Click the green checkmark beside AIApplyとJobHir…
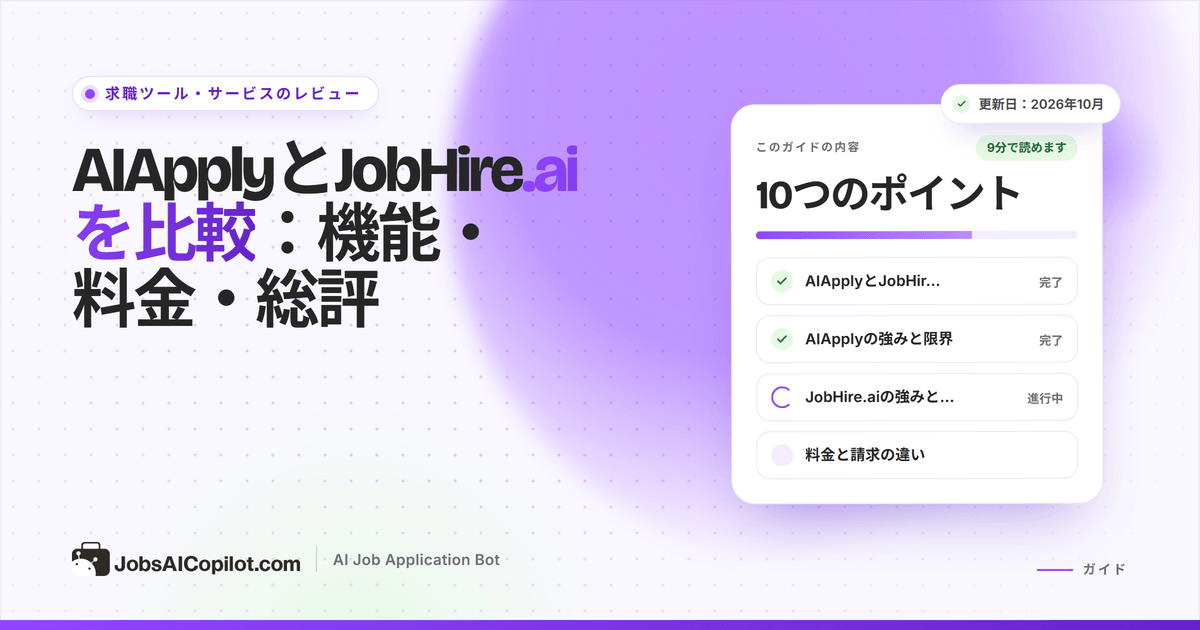This screenshot has width=1200, height=630. click(x=783, y=281)
